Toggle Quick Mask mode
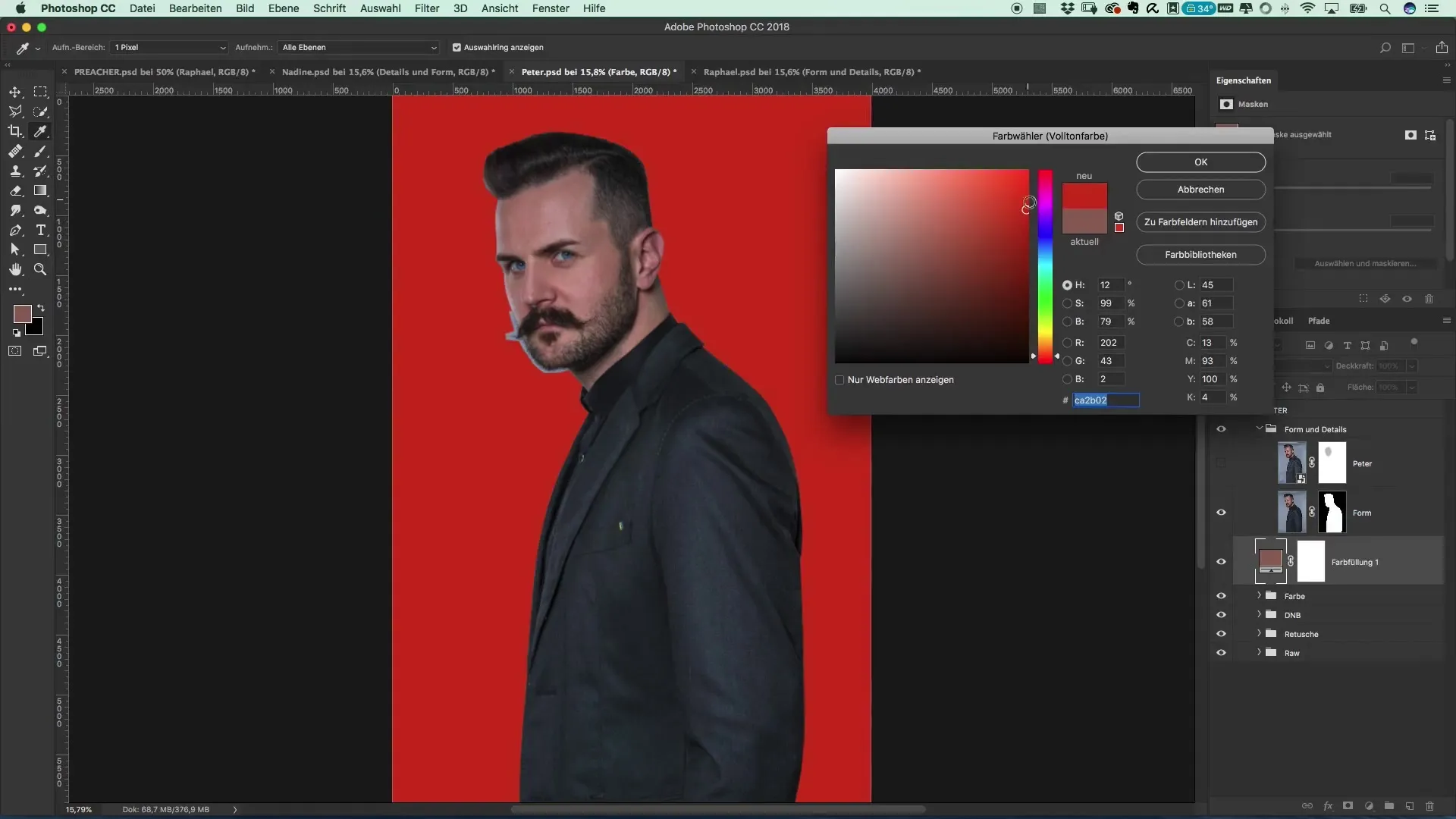 [15, 351]
